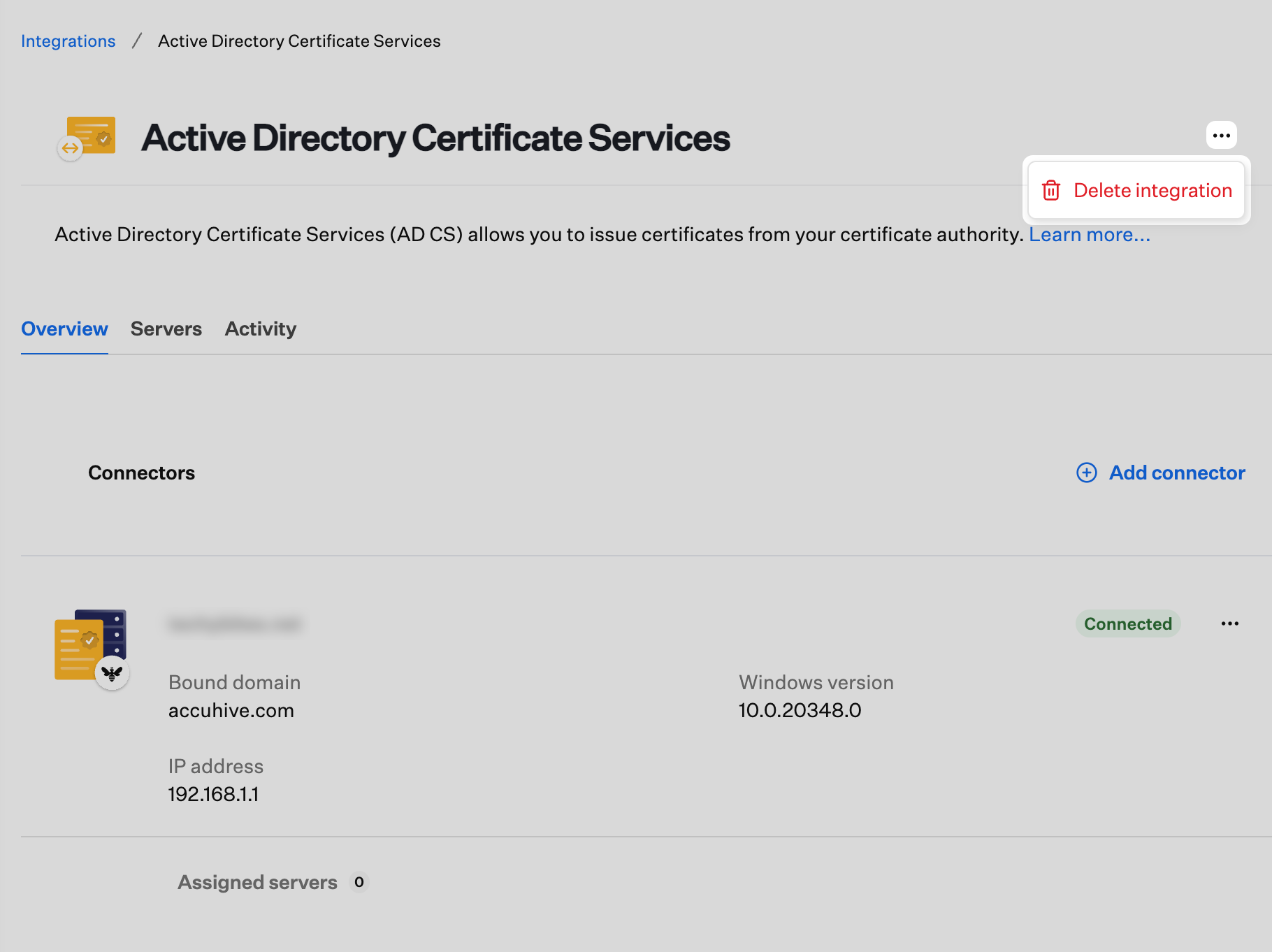The width and height of the screenshot is (1272, 952).
Task: Click the trash icon beside Delete integration
Action: (x=1051, y=190)
